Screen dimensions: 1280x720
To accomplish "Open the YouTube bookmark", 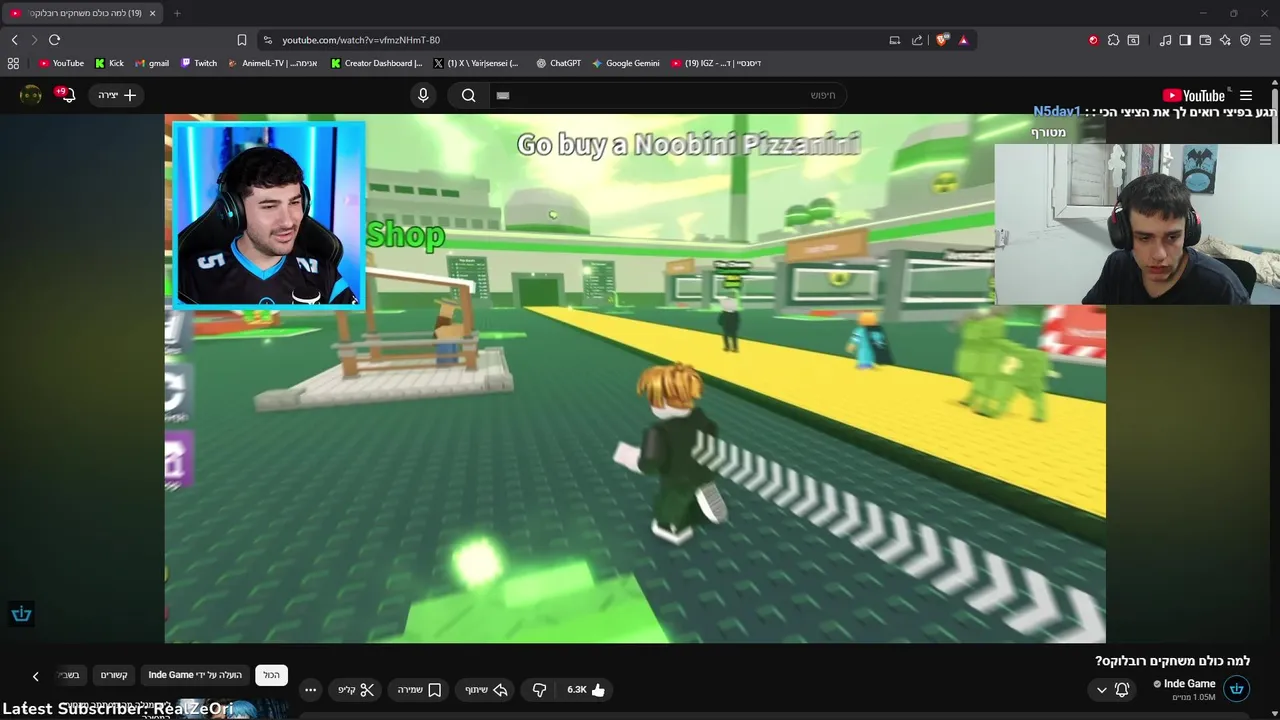I will [x=61, y=63].
